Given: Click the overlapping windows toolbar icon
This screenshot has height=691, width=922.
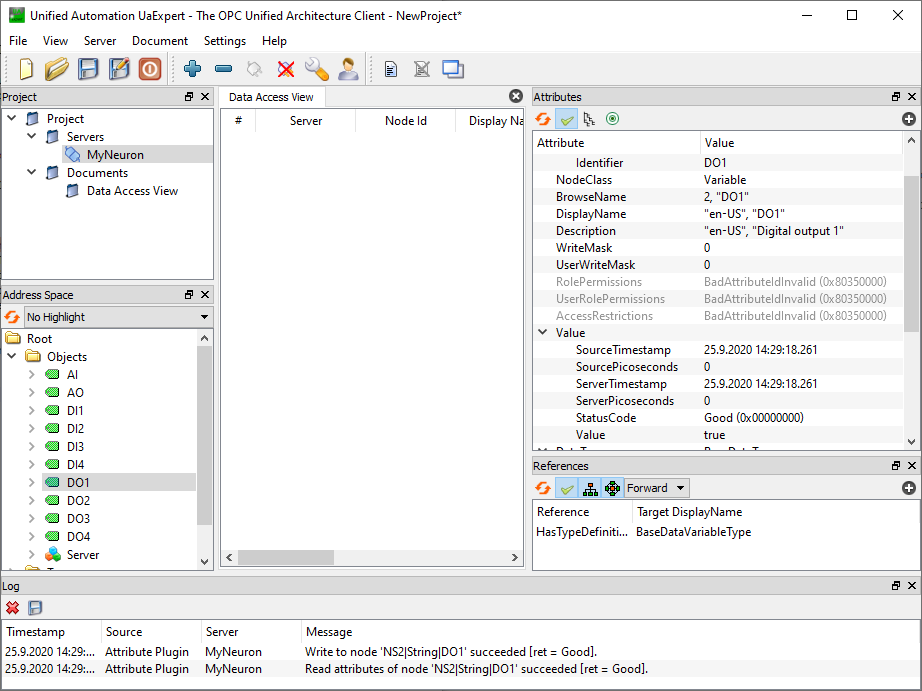Looking at the screenshot, I should coord(453,69).
